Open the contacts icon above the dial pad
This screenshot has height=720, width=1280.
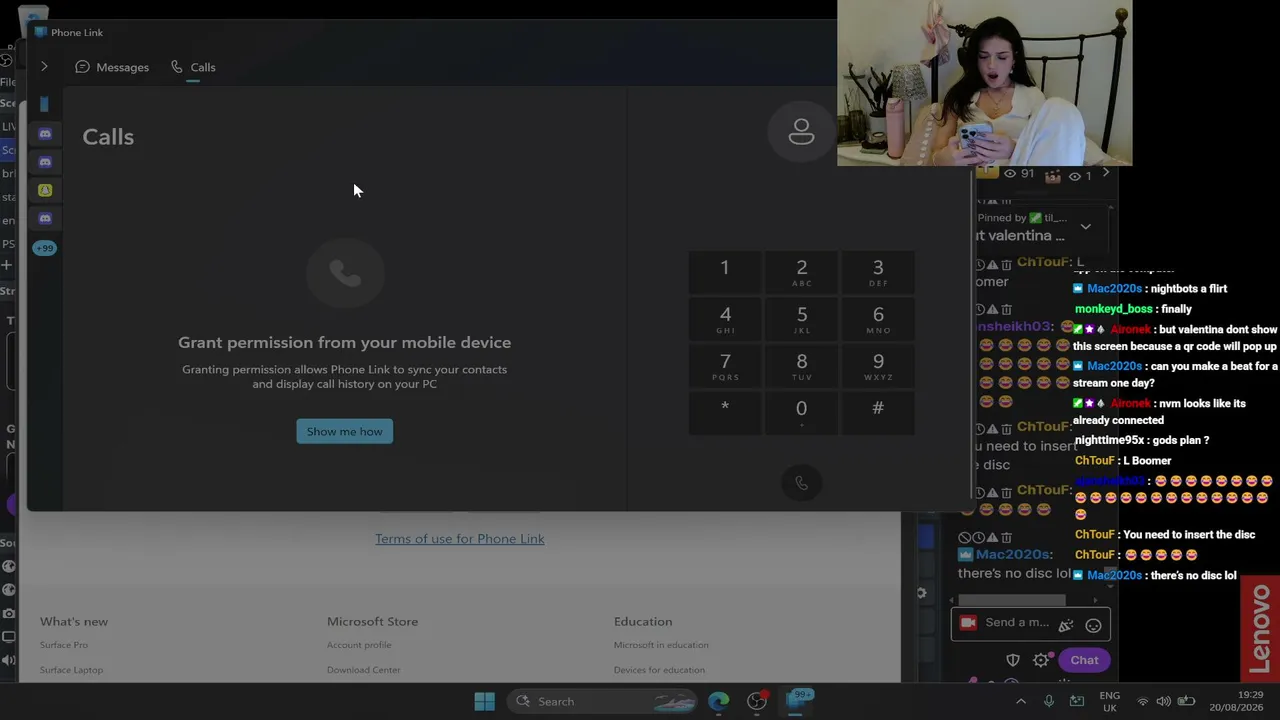pos(801,131)
